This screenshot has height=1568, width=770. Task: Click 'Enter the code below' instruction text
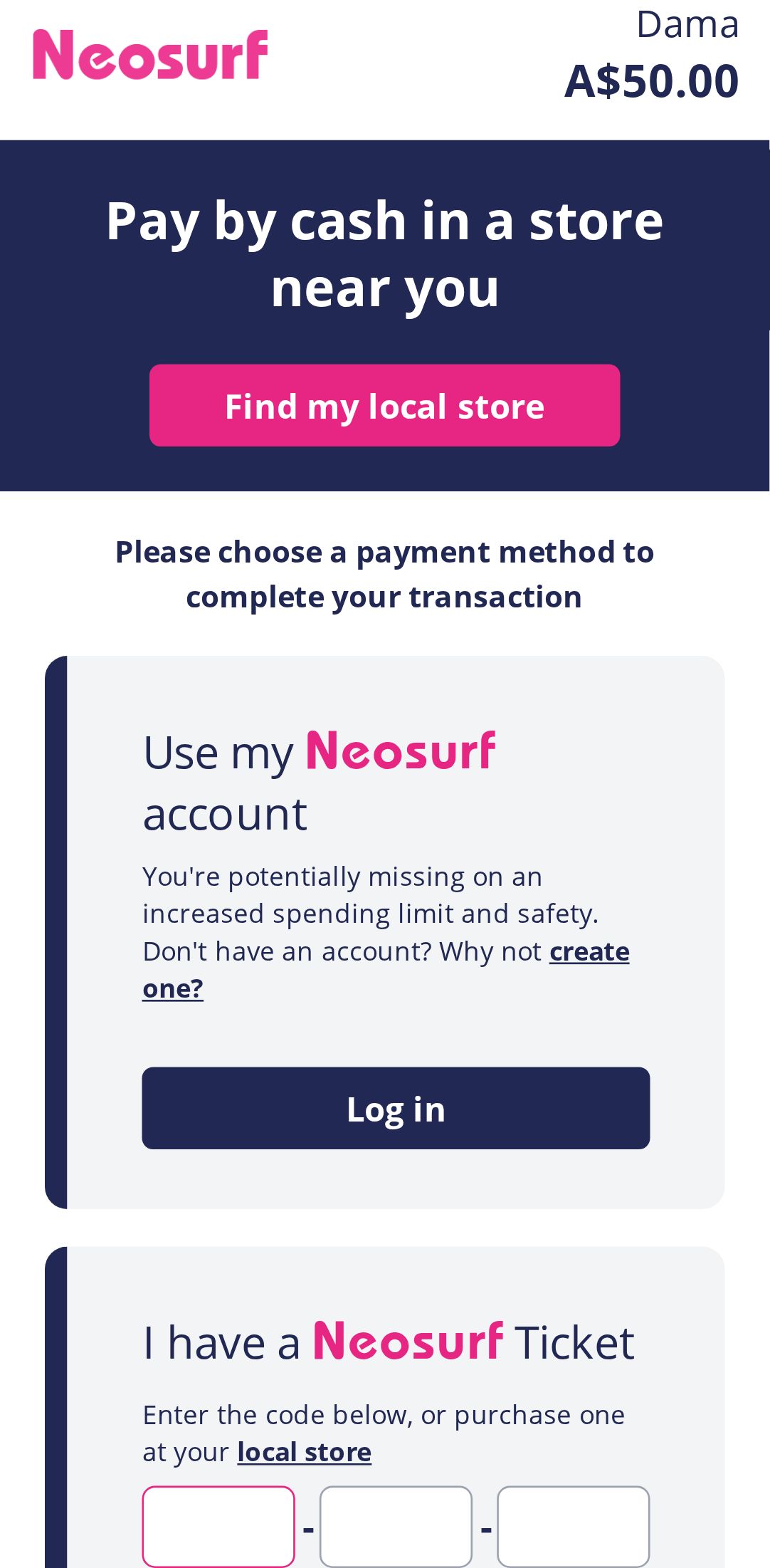pos(383,1416)
